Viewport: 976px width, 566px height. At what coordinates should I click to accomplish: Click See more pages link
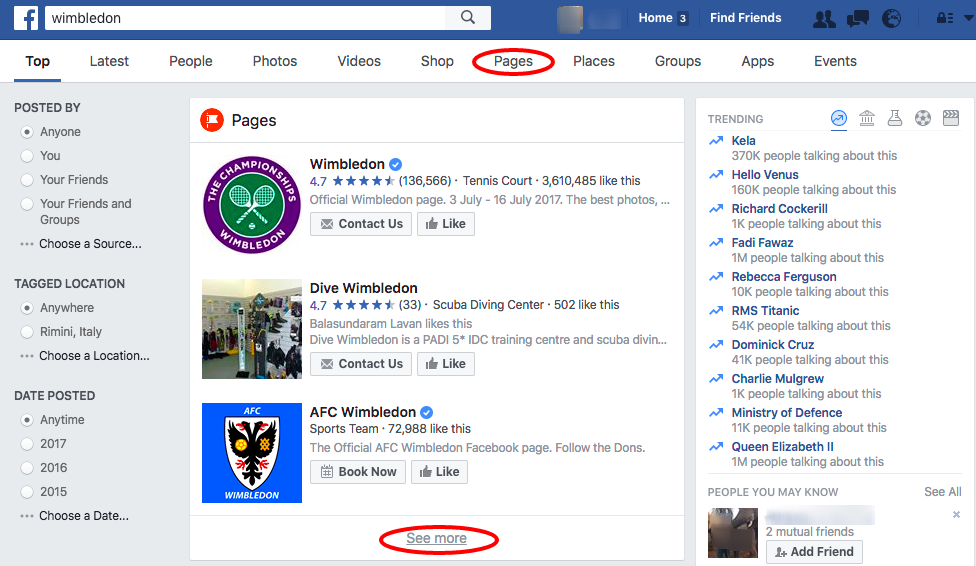coord(436,538)
